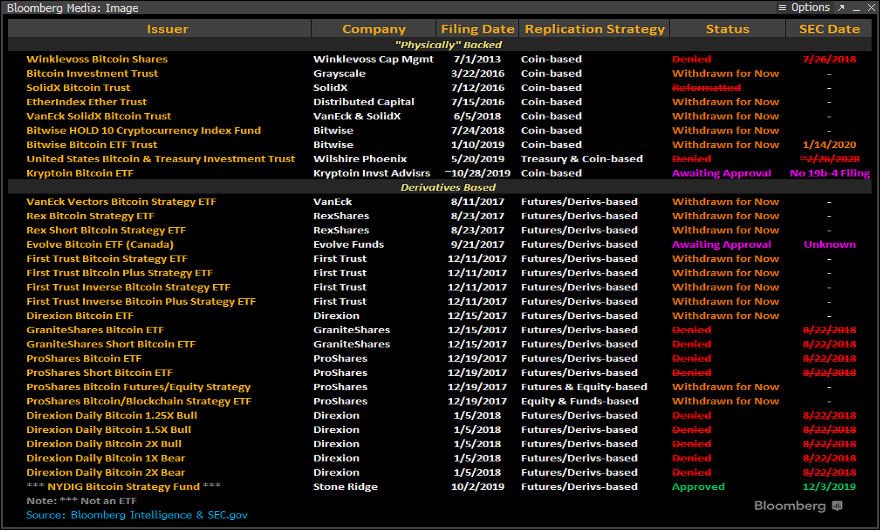
Task: Select VanEck Vectors Bitcoin Strategy ETF
Action: (121, 202)
